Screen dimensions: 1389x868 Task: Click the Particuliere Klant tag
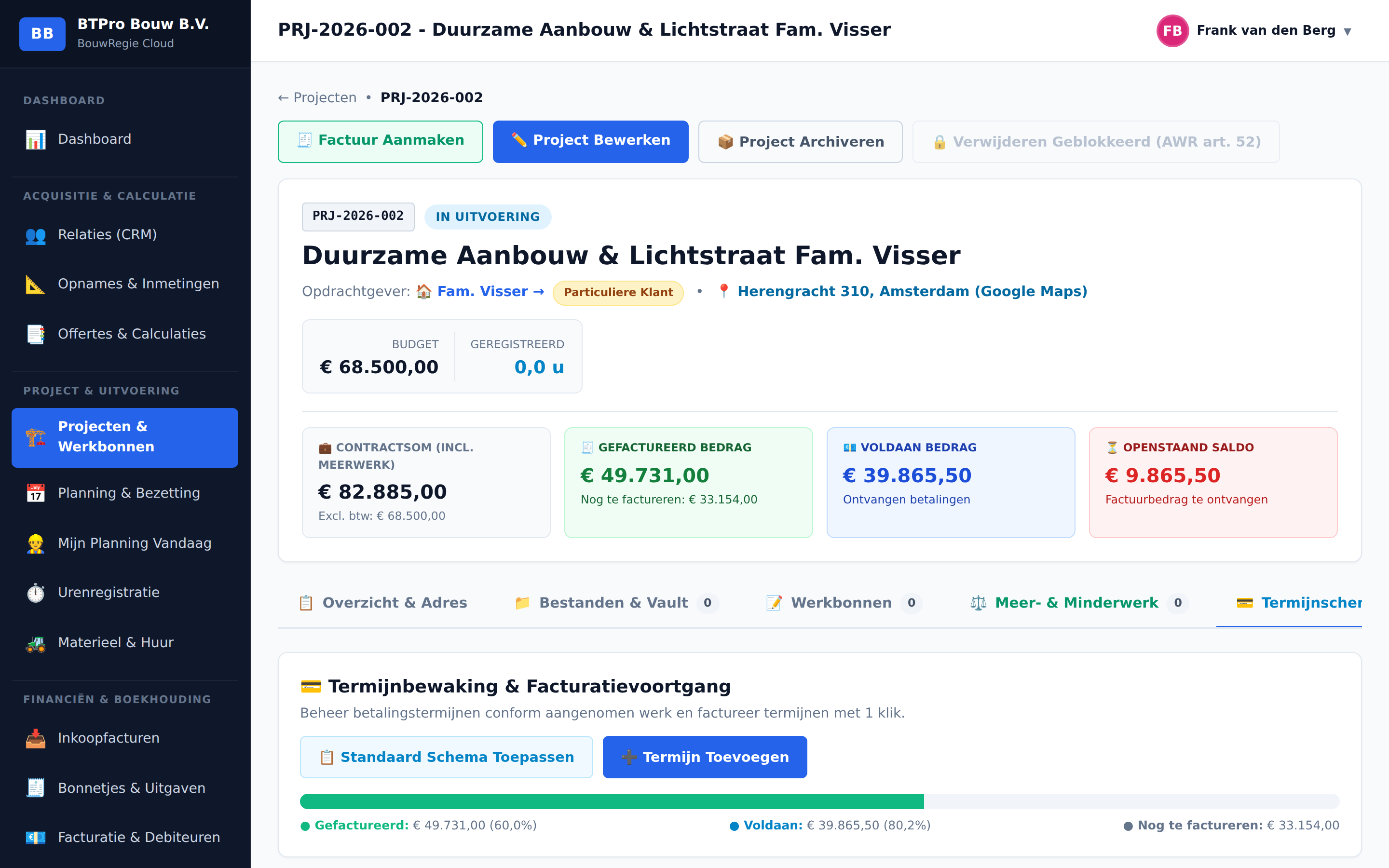coord(618,292)
